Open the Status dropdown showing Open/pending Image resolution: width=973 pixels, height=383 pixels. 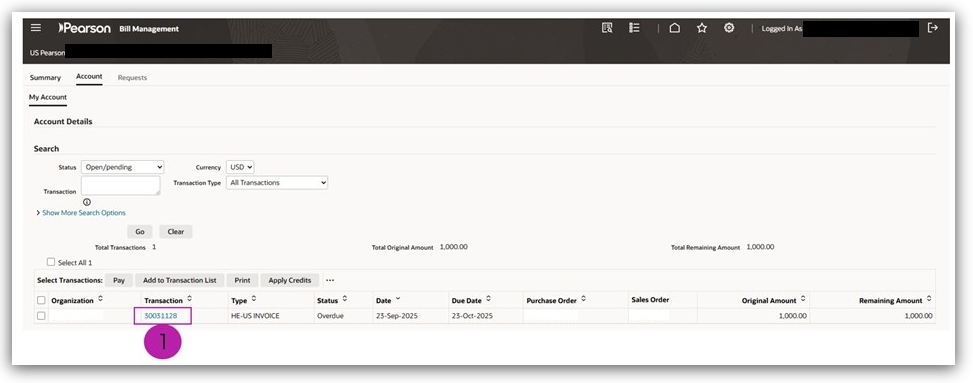[x=123, y=167]
